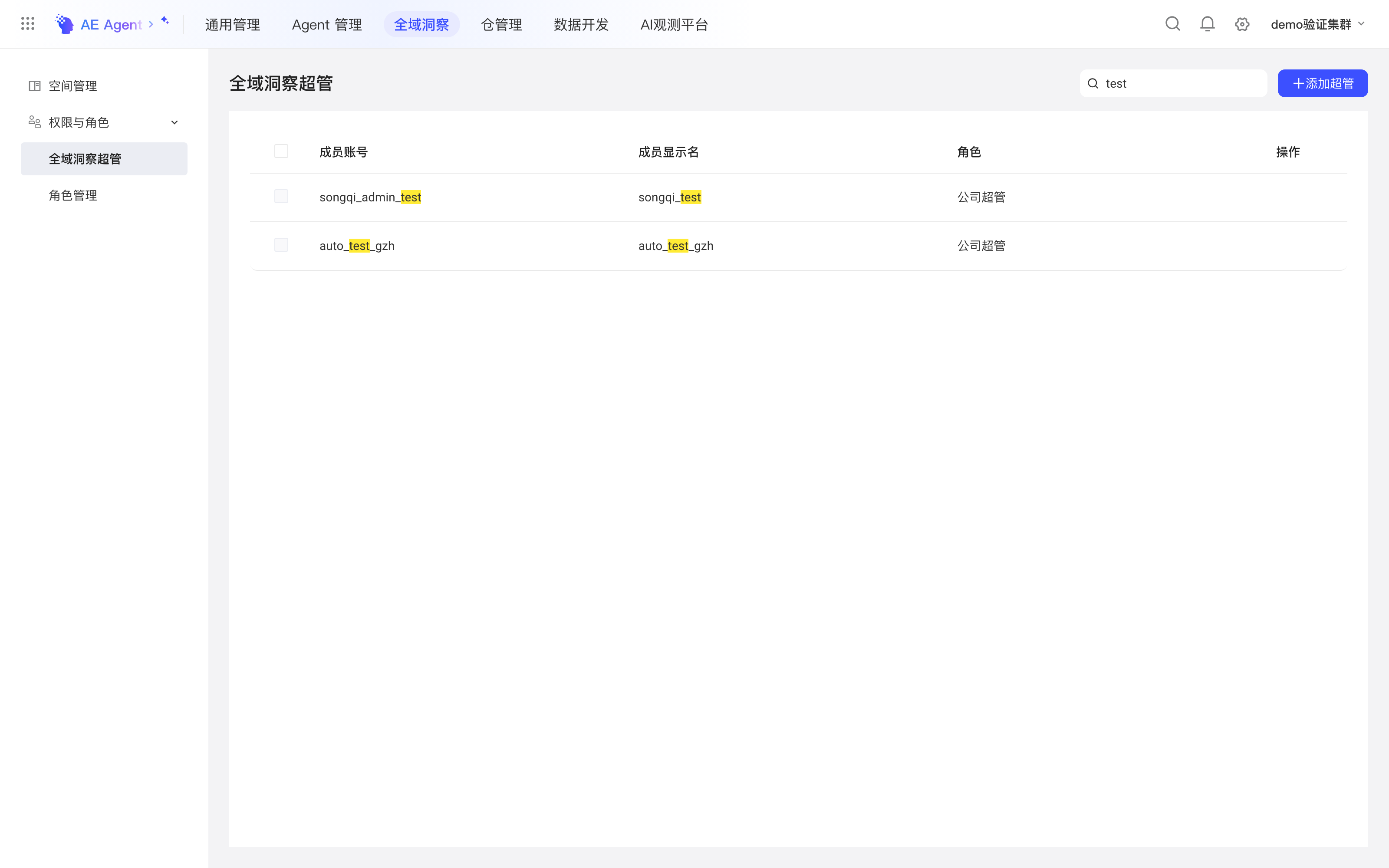
Task: Click the 权限与角色 people icon
Action: point(34,122)
